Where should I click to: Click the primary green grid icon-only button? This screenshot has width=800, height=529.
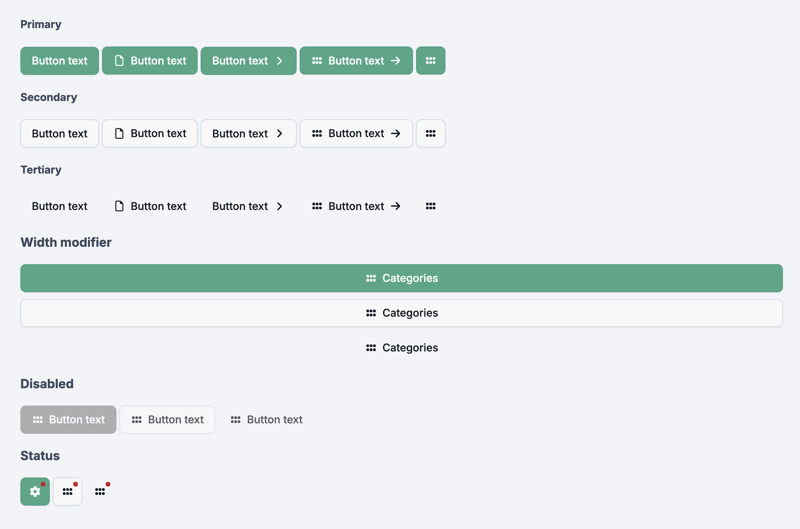click(x=431, y=61)
